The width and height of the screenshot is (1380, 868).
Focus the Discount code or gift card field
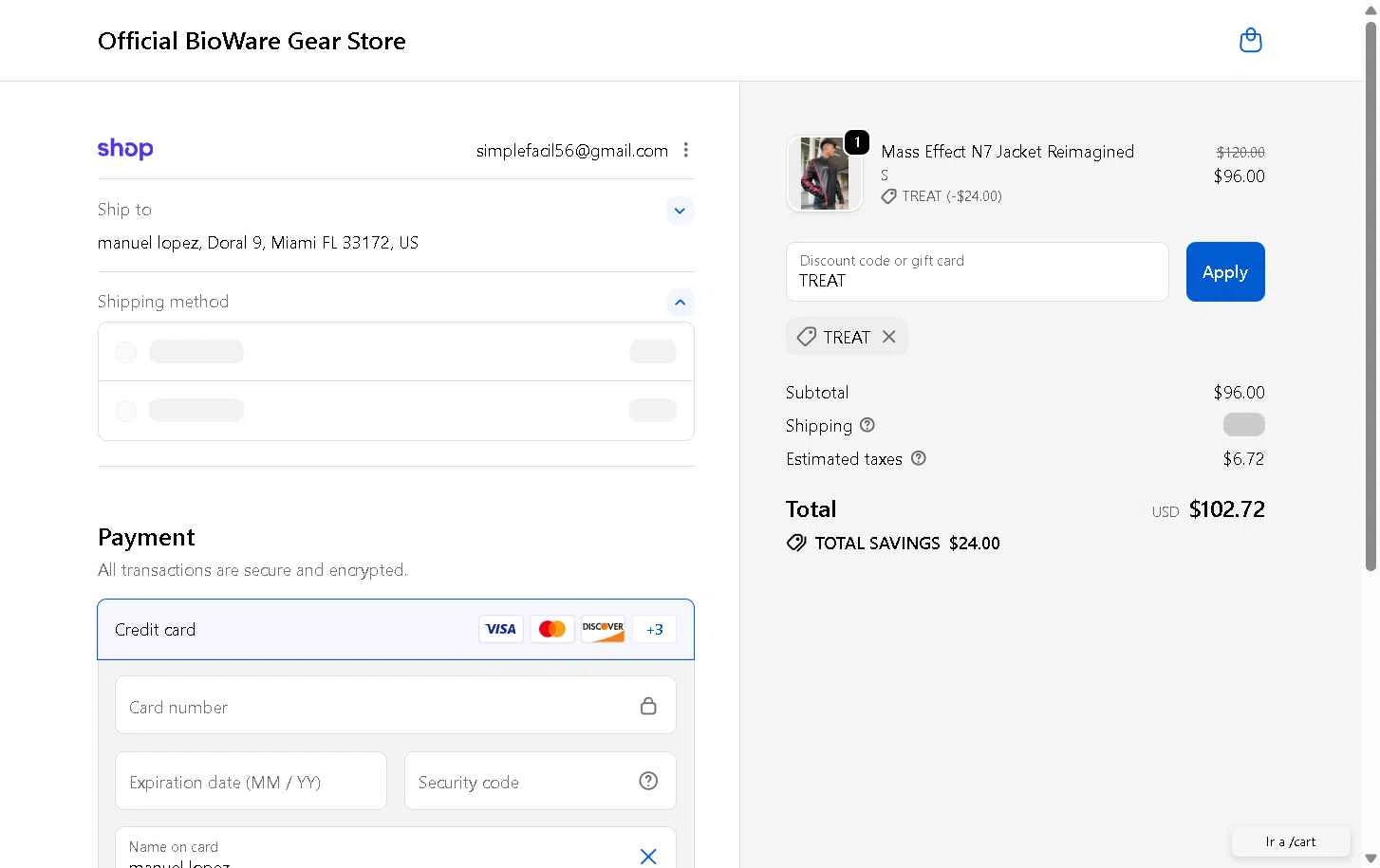(x=977, y=271)
